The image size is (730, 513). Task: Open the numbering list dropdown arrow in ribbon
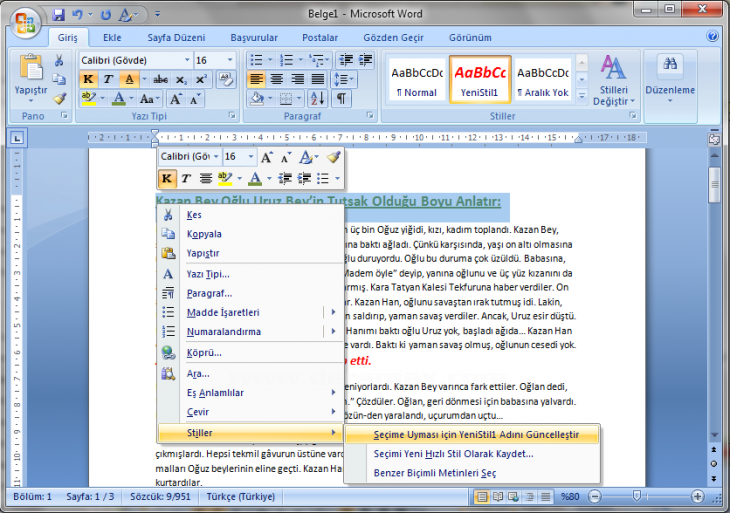[300, 60]
